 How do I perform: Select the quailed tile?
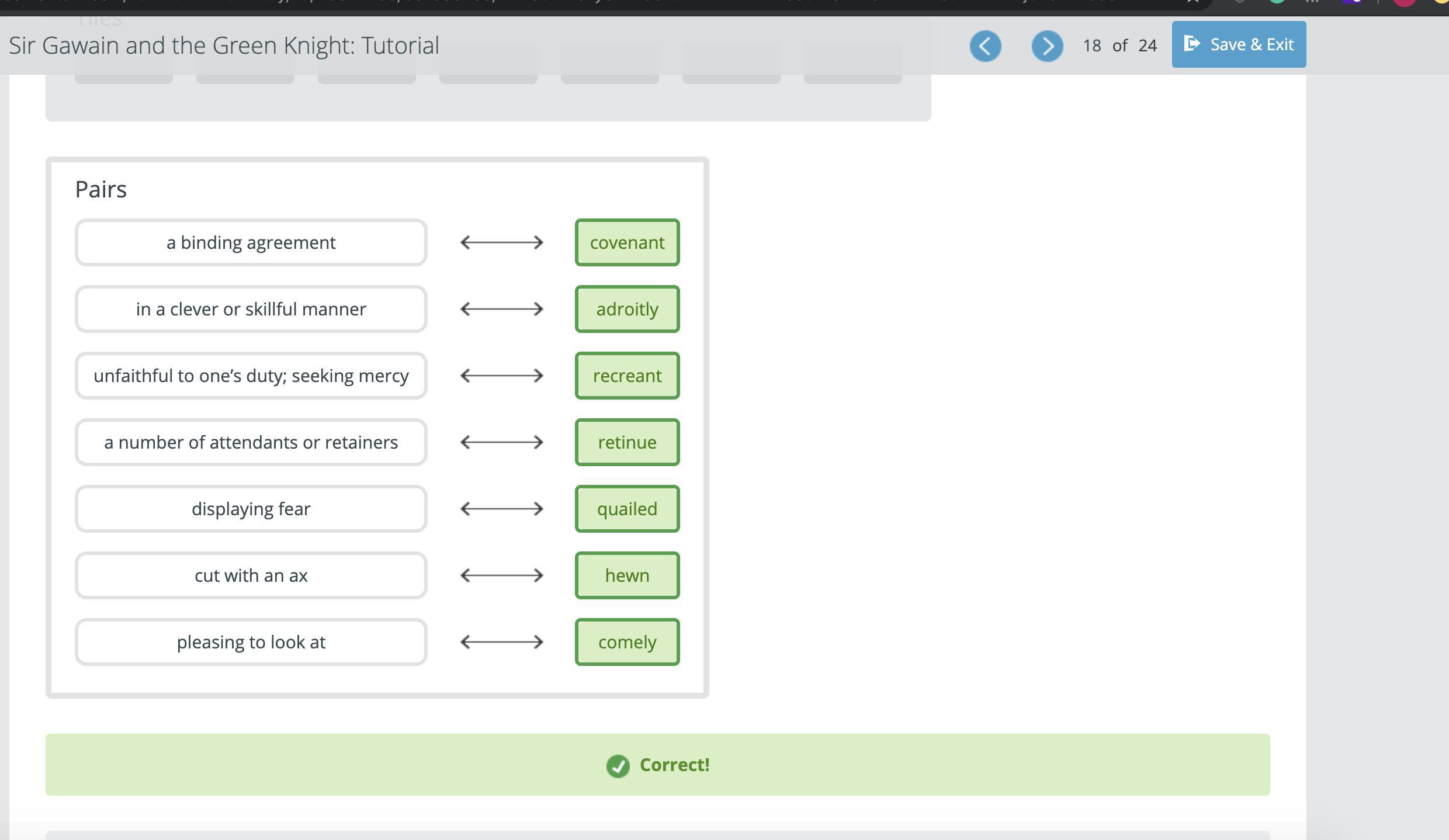[x=627, y=509]
